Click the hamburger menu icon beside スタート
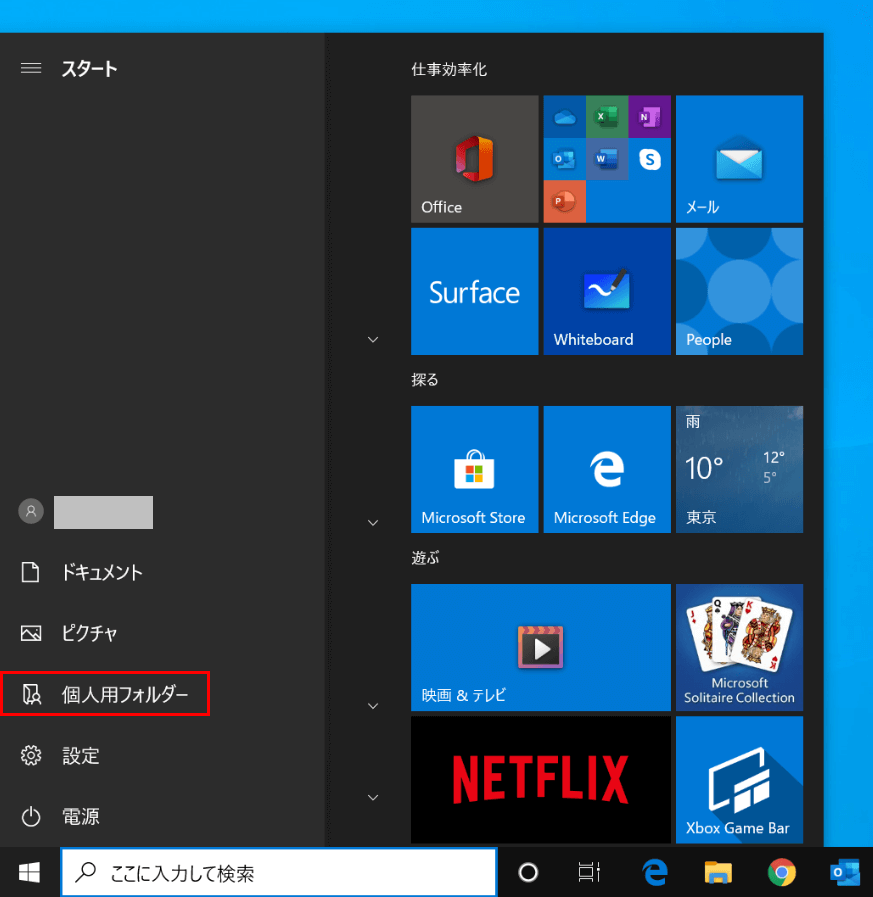Screen dimensions: 873x897 pyautogui.click(x=31, y=69)
